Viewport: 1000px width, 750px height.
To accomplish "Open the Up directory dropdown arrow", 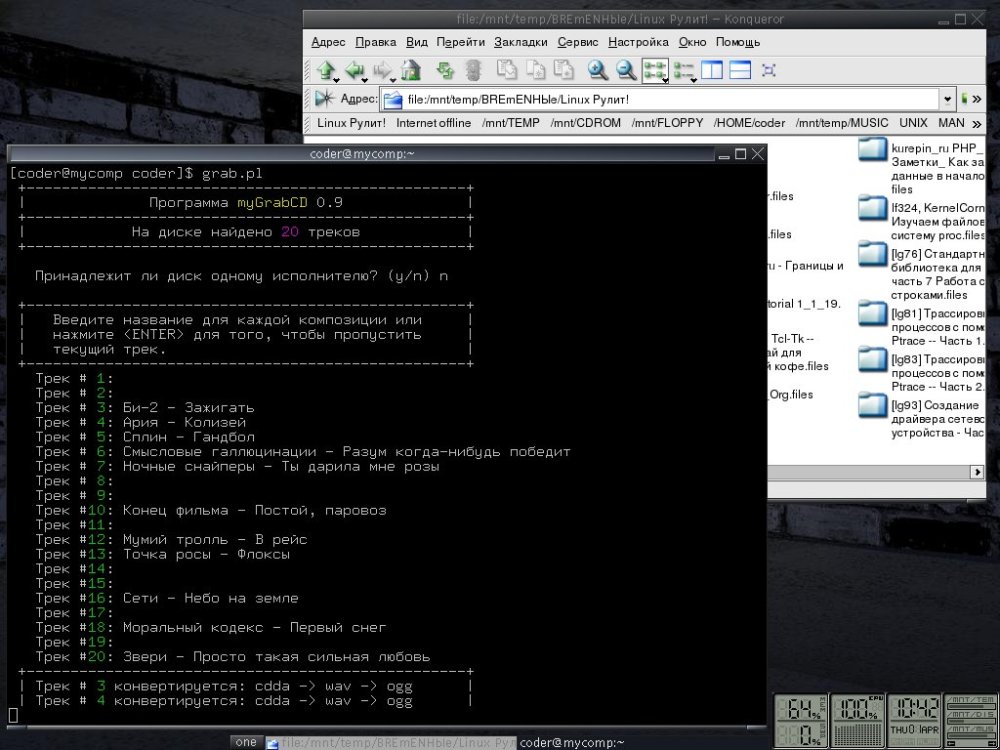I will [336, 80].
